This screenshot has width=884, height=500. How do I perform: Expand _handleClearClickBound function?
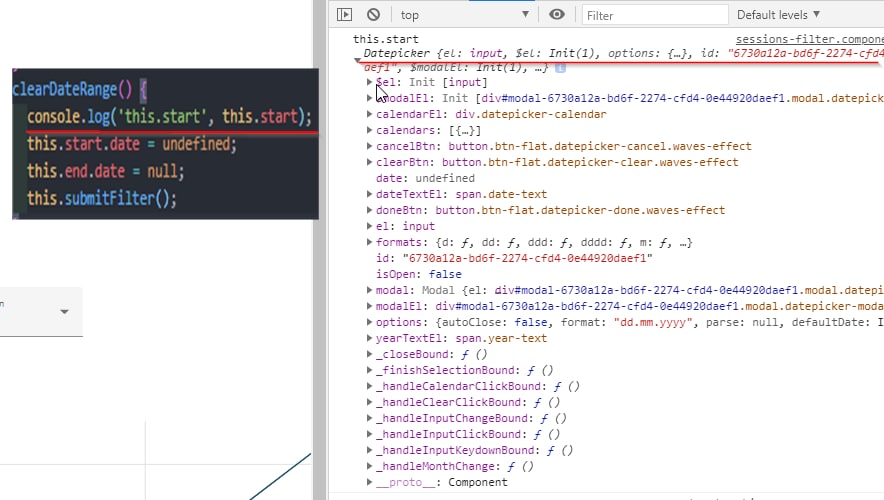(x=369, y=402)
